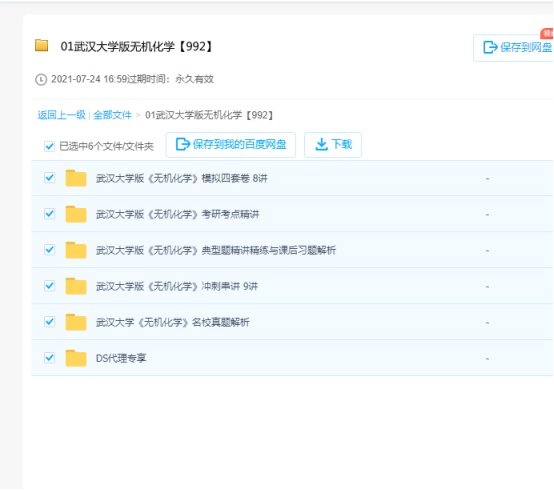Viewport: 554px width, 490px height.
Task: Uncheck the 典型题精讲精练与课后习题解析 checkbox
Action: tap(49, 250)
